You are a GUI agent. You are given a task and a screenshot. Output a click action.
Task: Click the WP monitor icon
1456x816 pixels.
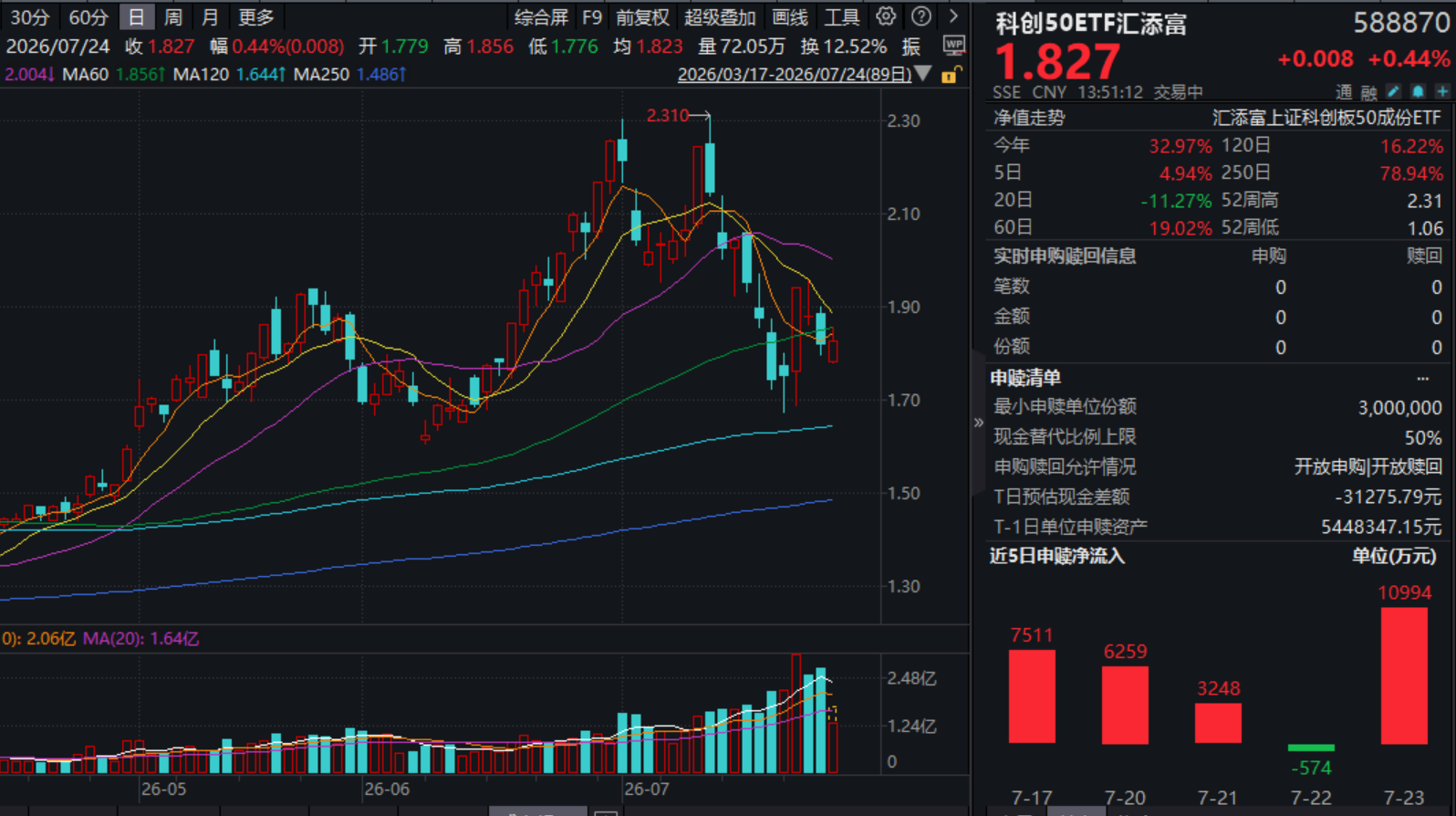[x=953, y=46]
